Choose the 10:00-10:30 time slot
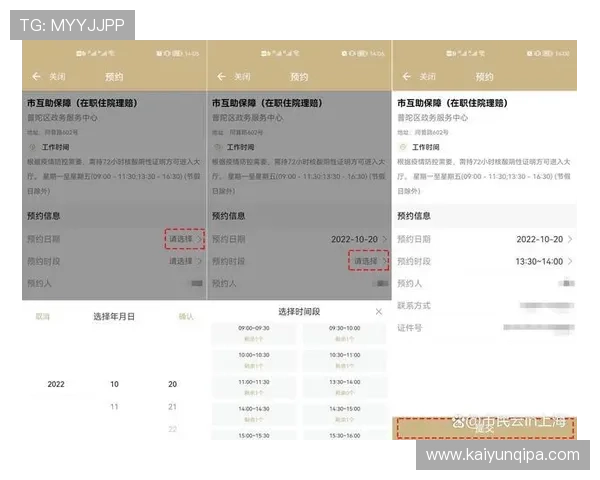This screenshot has width=600, height=480. point(254,361)
